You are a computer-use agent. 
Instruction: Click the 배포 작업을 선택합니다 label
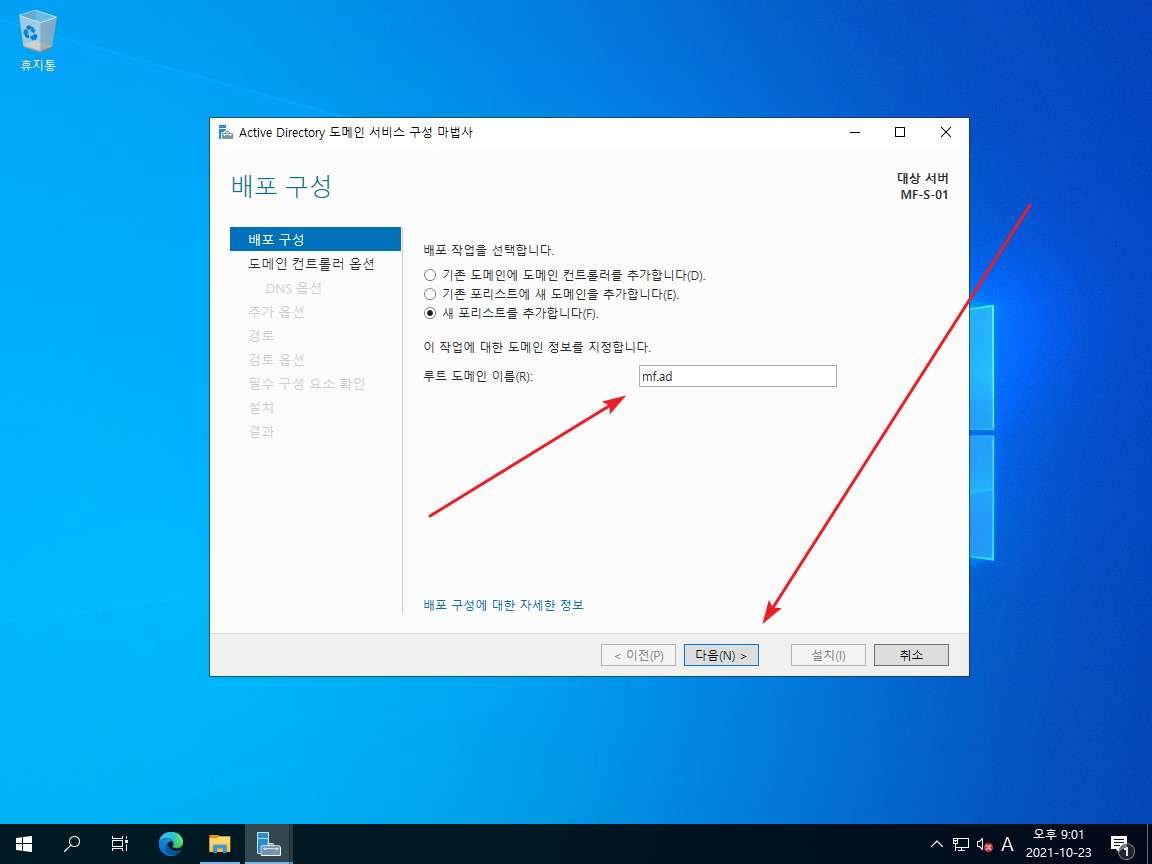pos(489,251)
